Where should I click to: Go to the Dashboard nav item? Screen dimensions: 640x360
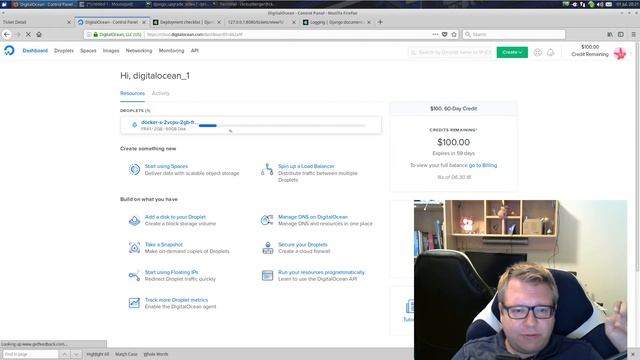35,51
